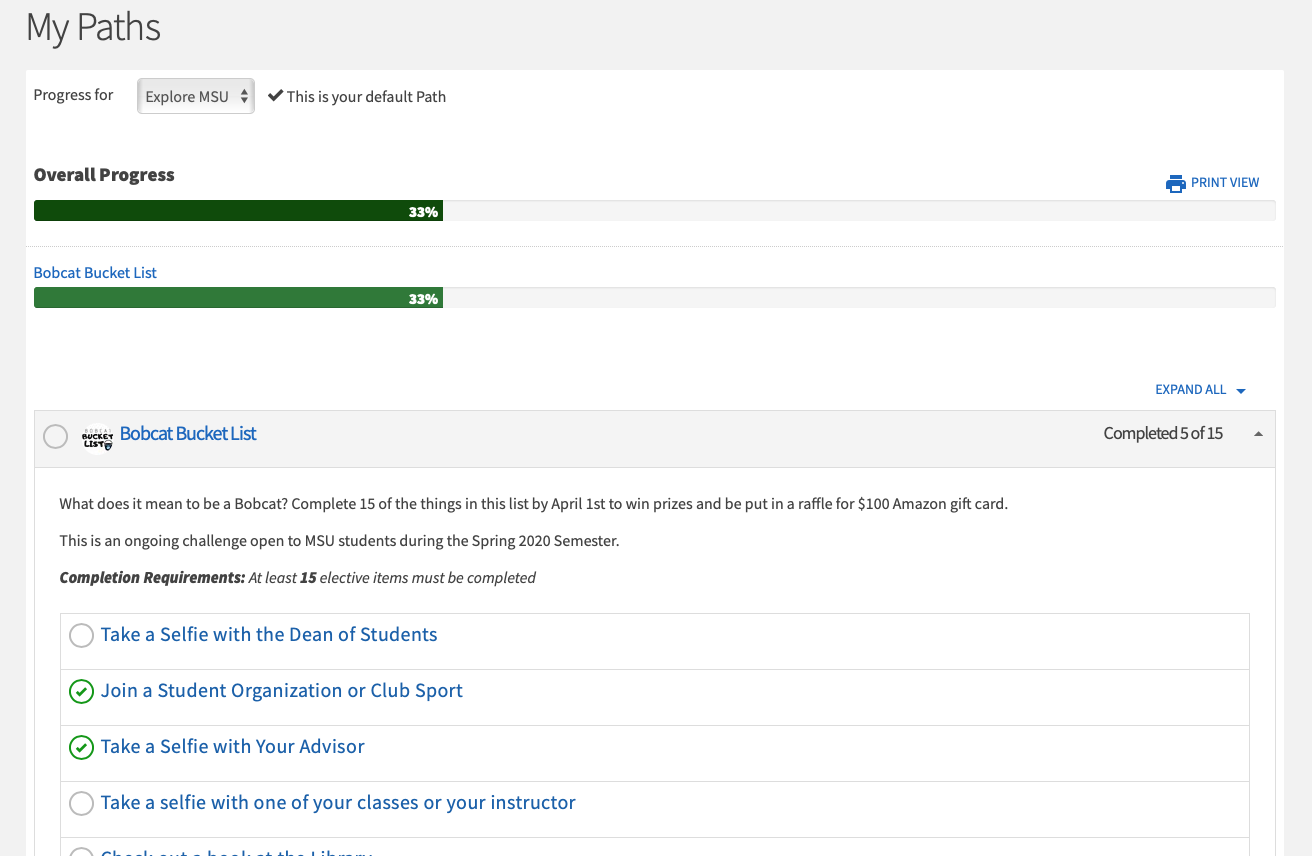Toggle the Bobcat Bucket List section status circle
This screenshot has width=1312, height=856.
56,437
